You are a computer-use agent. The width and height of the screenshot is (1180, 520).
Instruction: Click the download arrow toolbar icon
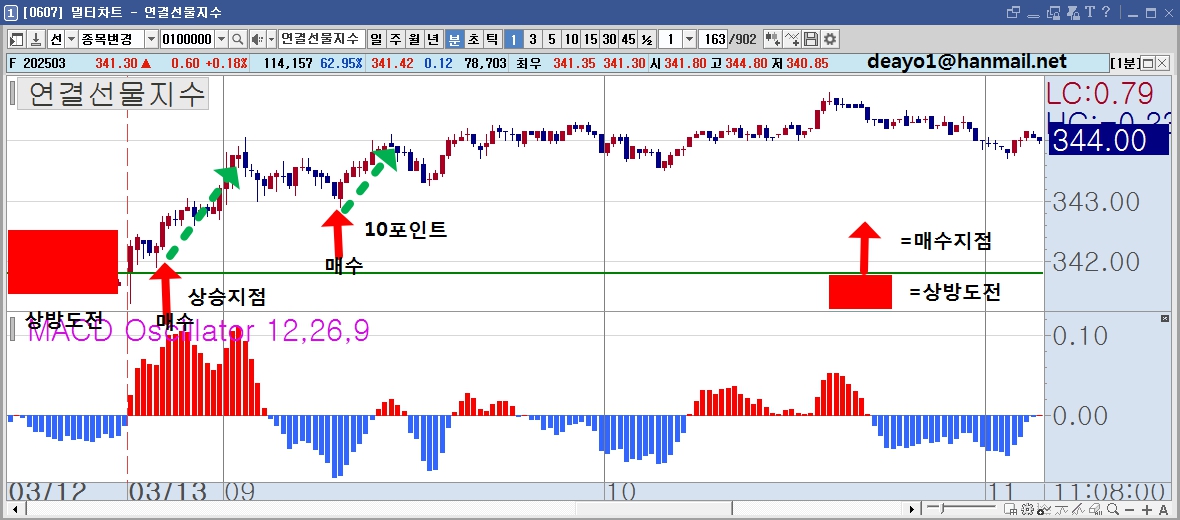coord(35,39)
